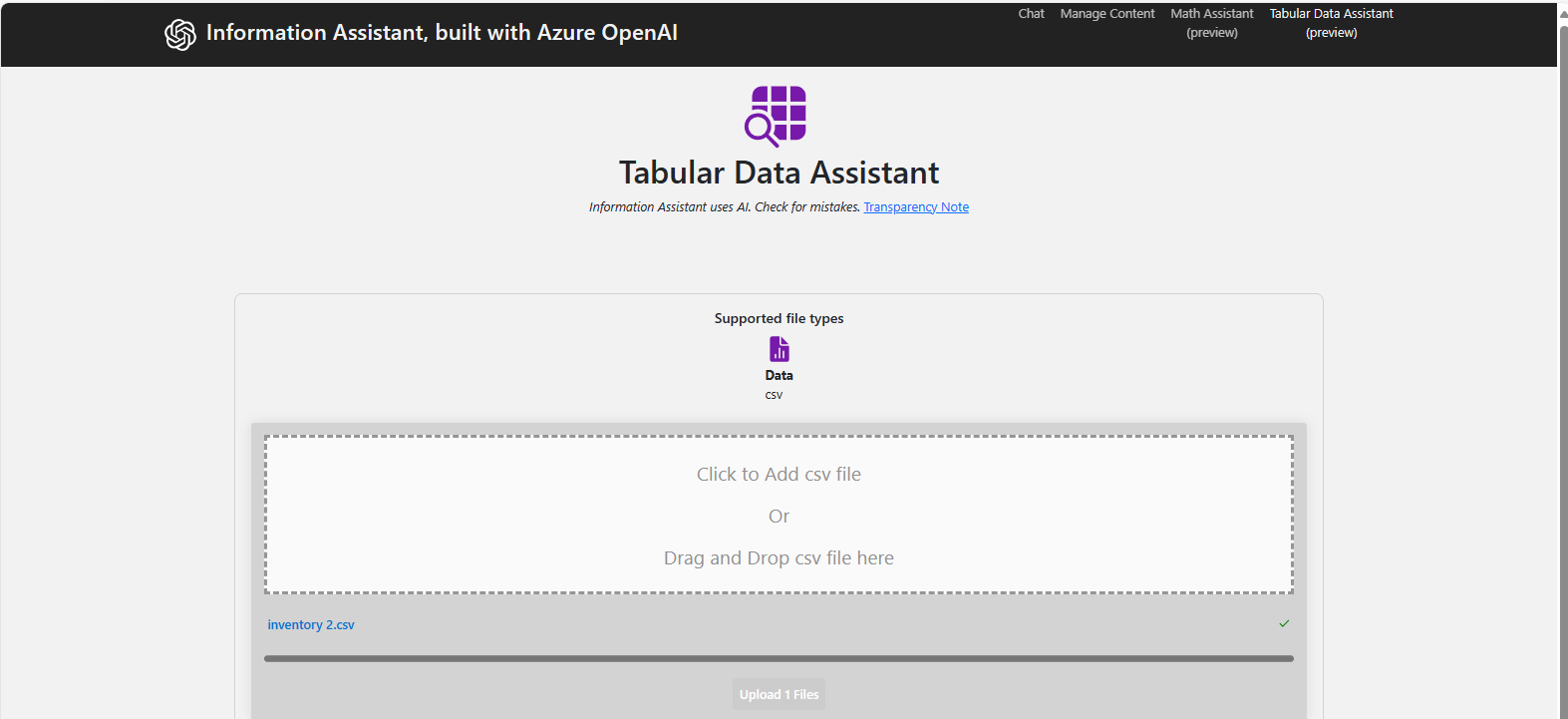Click the inventory 2.csv file name

click(x=311, y=624)
